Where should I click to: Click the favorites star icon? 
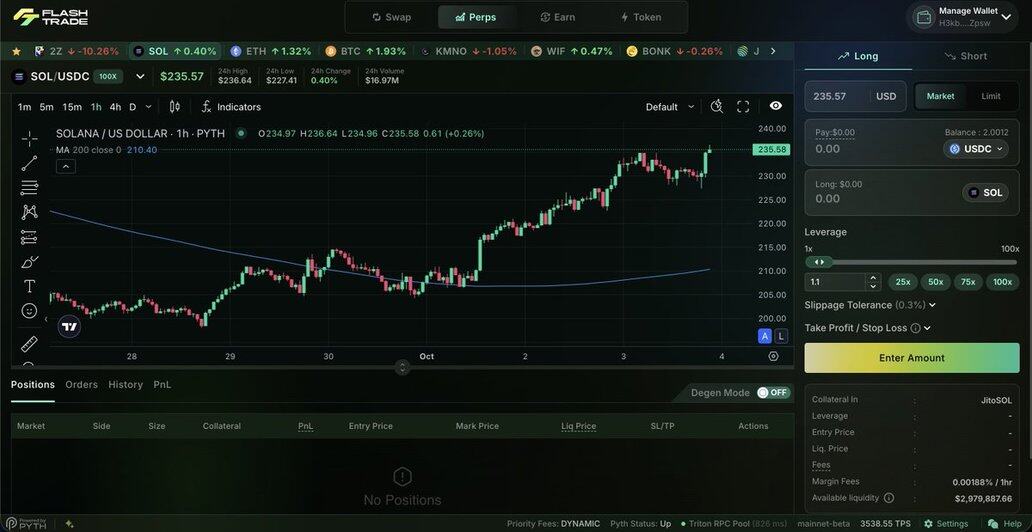(x=16, y=51)
